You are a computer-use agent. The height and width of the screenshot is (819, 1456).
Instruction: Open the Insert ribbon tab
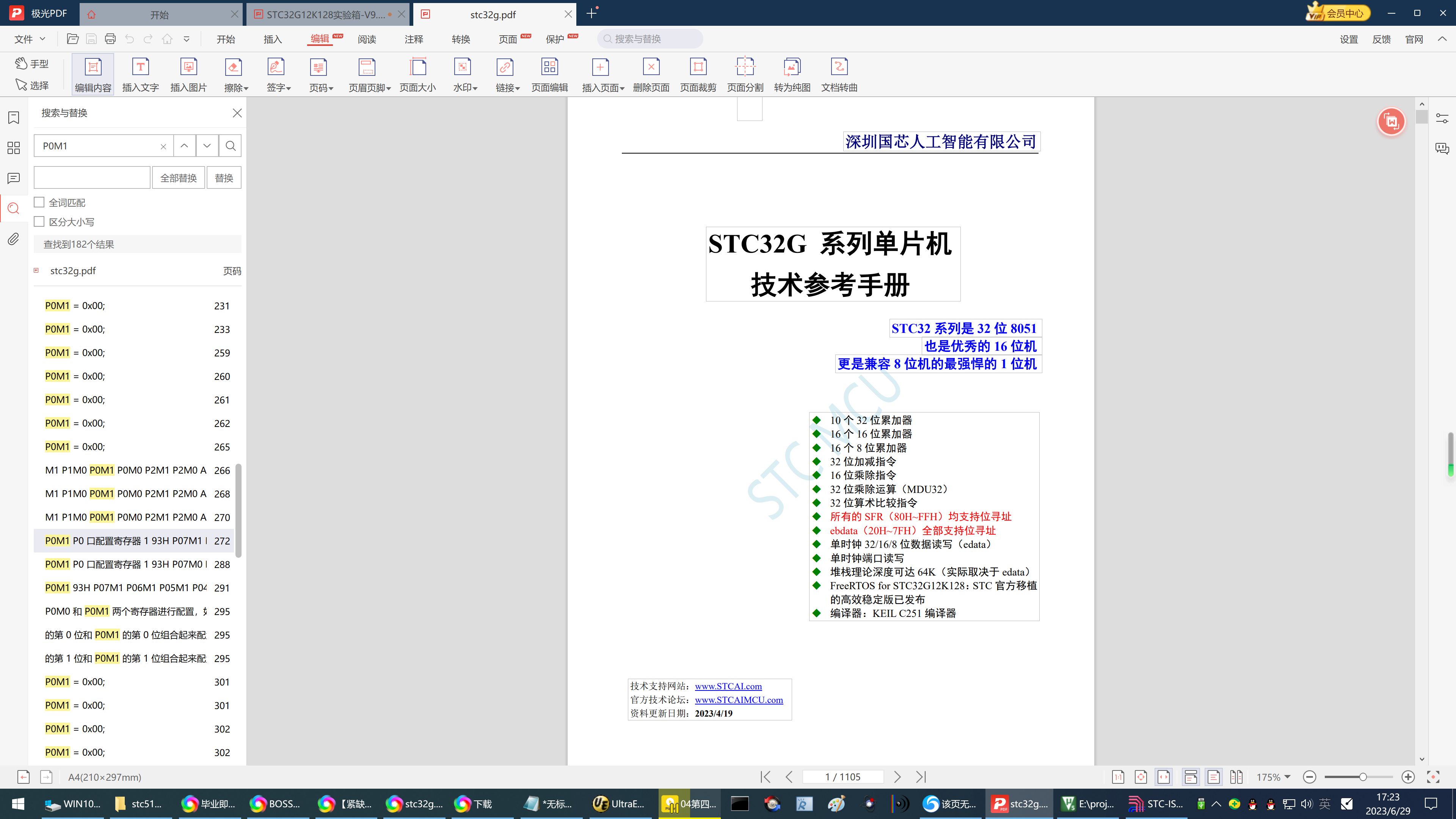273,39
